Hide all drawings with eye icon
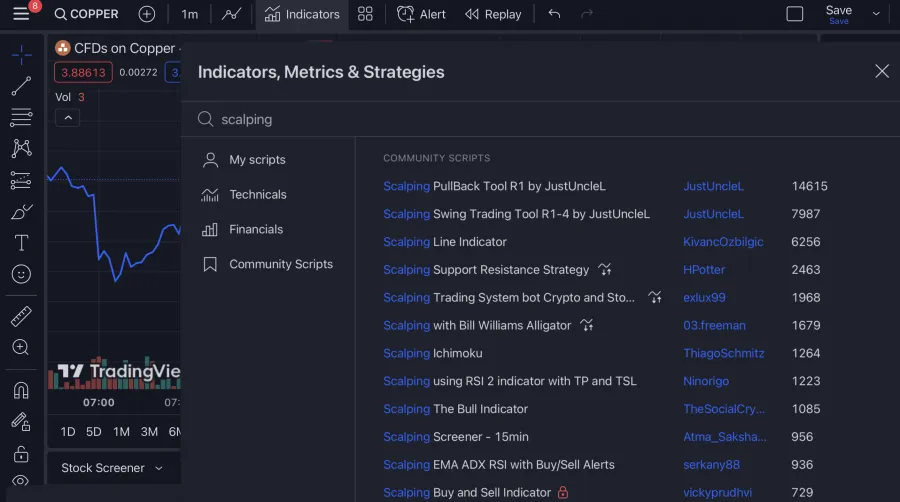Viewport: 900px width, 502px height. (21, 483)
